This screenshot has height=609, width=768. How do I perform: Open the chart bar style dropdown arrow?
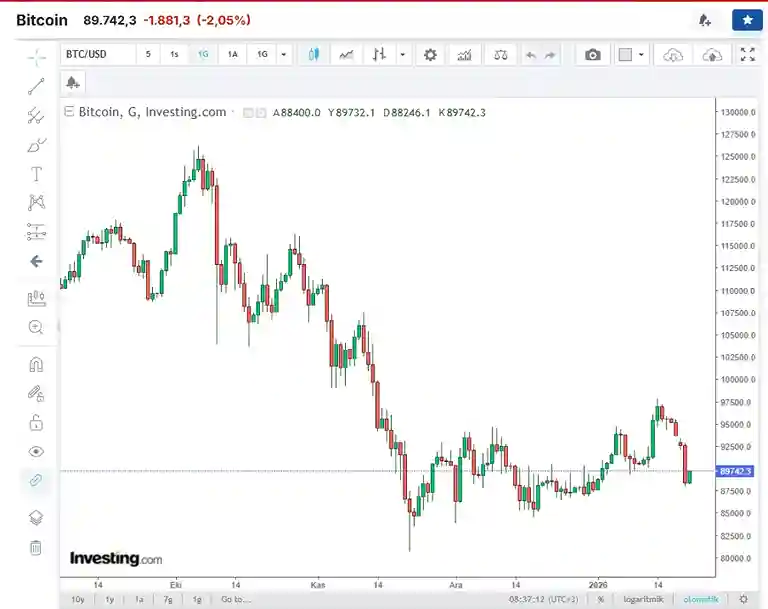[x=403, y=55]
